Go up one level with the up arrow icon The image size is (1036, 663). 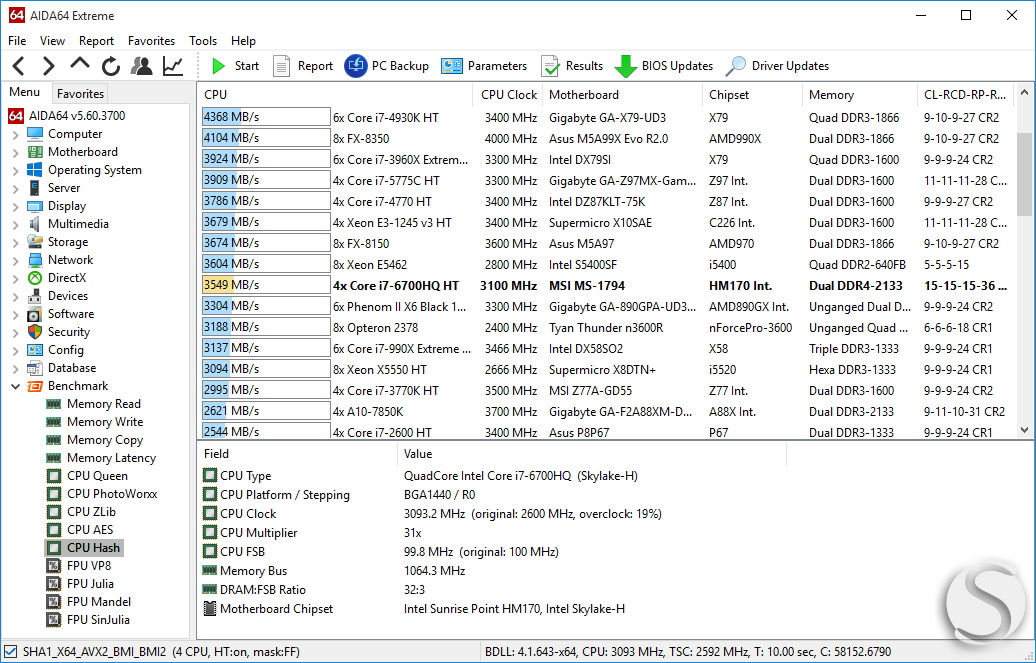pos(80,65)
